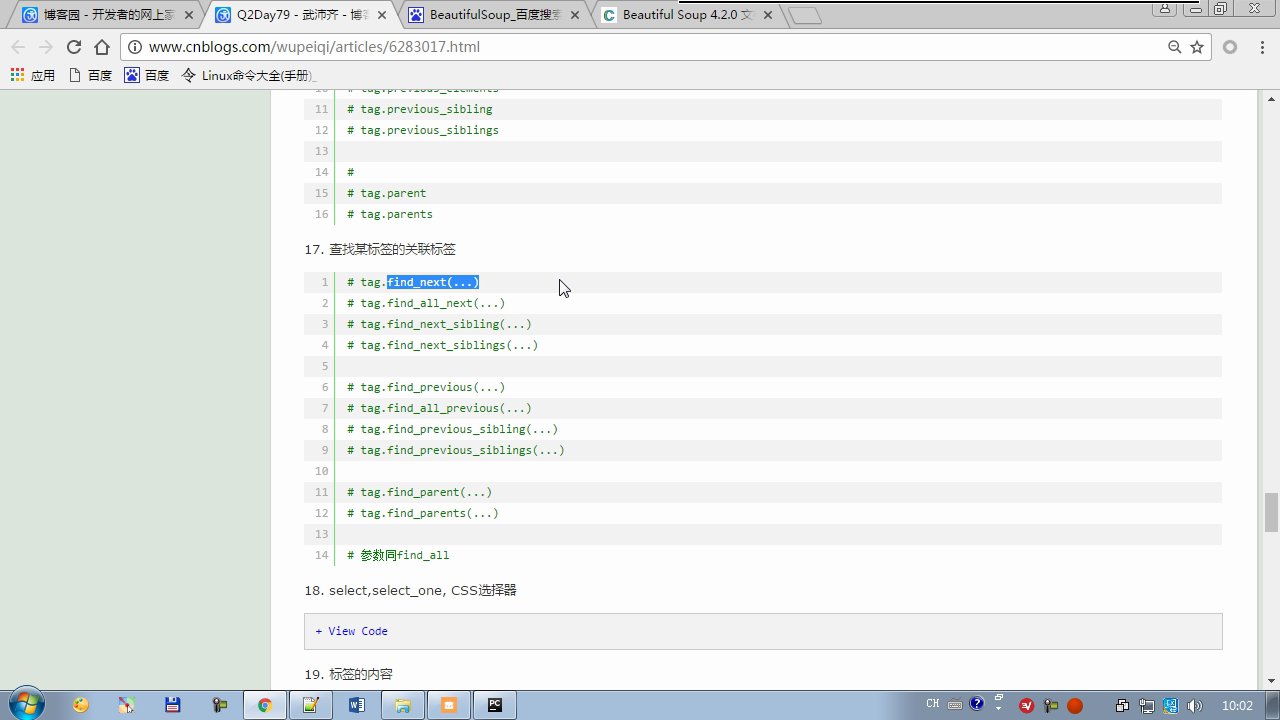Reload the page with the refresh icon
1280x720 pixels.
[x=73, y=47]
